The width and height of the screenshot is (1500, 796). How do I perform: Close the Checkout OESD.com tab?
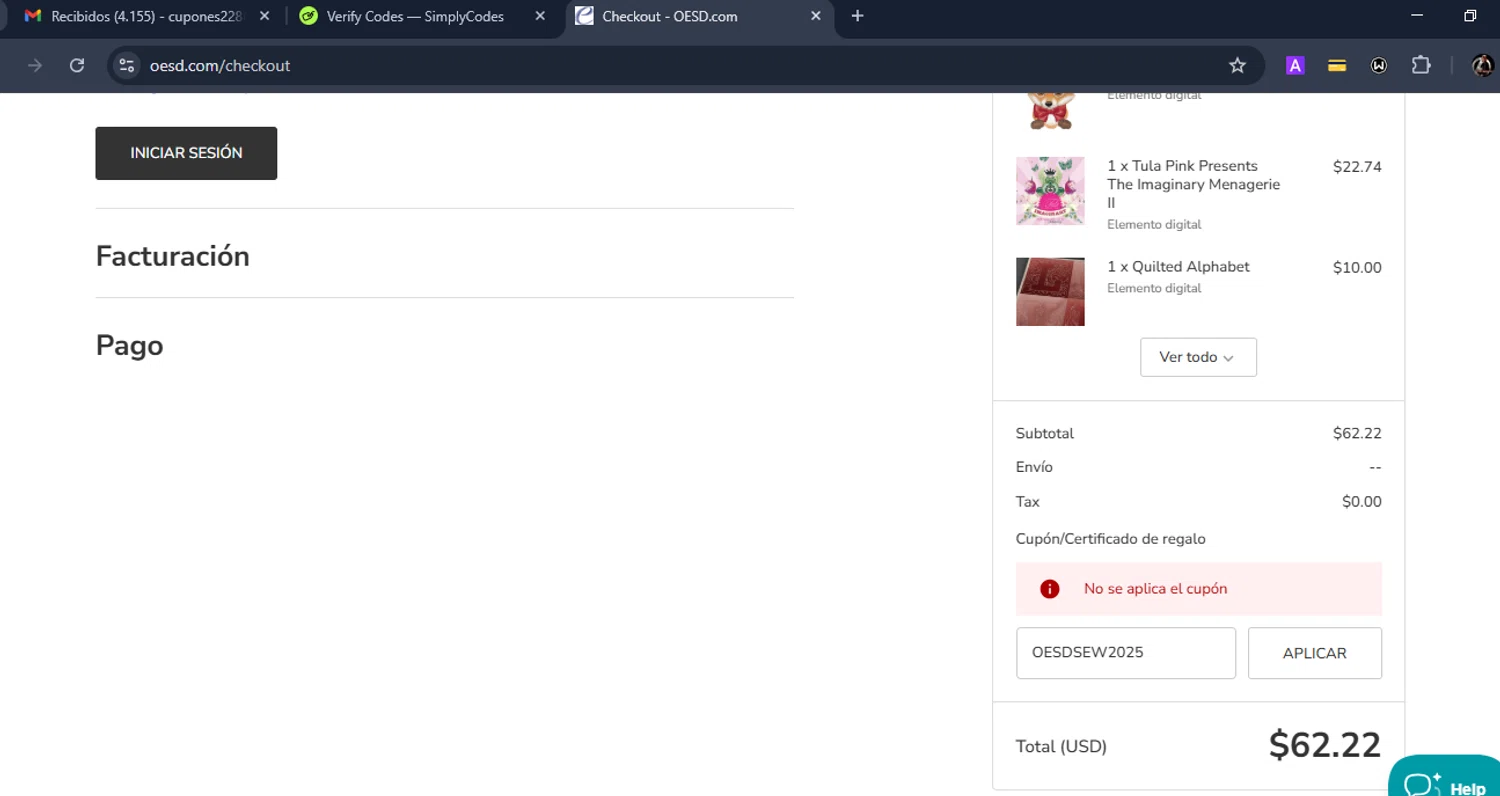(816, 16)
